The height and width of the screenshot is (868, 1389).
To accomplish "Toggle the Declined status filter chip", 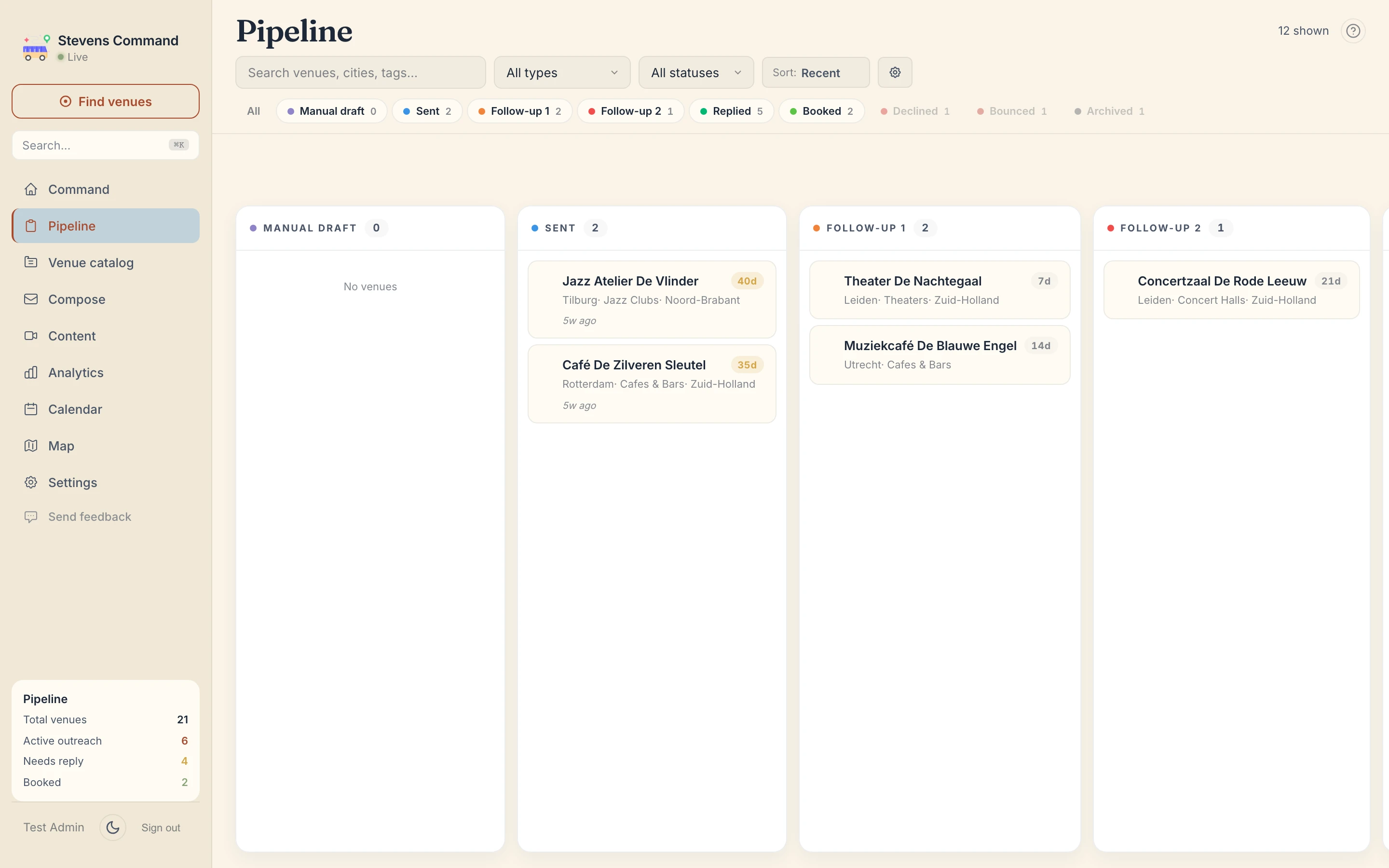I will [914, 111].
